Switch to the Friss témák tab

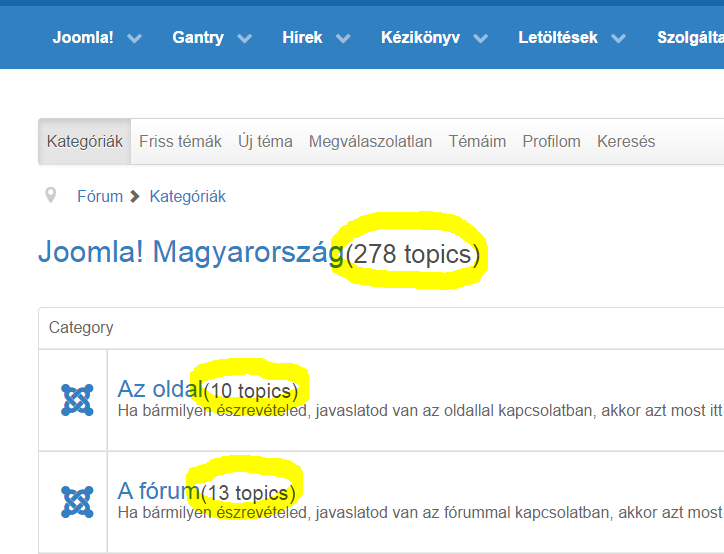tap(180, 141)
